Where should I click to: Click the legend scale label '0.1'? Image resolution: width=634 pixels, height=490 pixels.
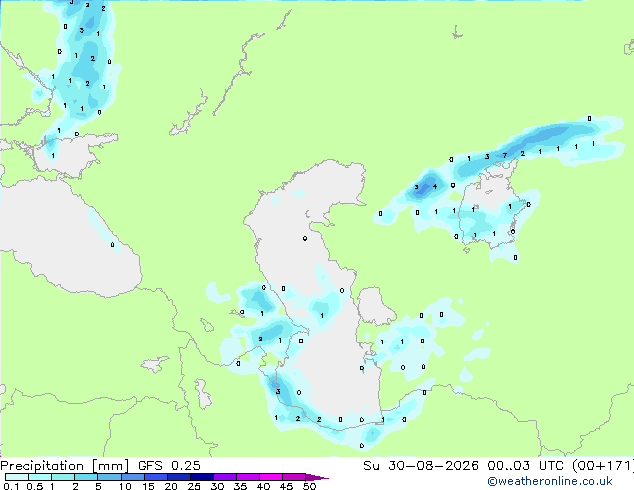[11, 486]
